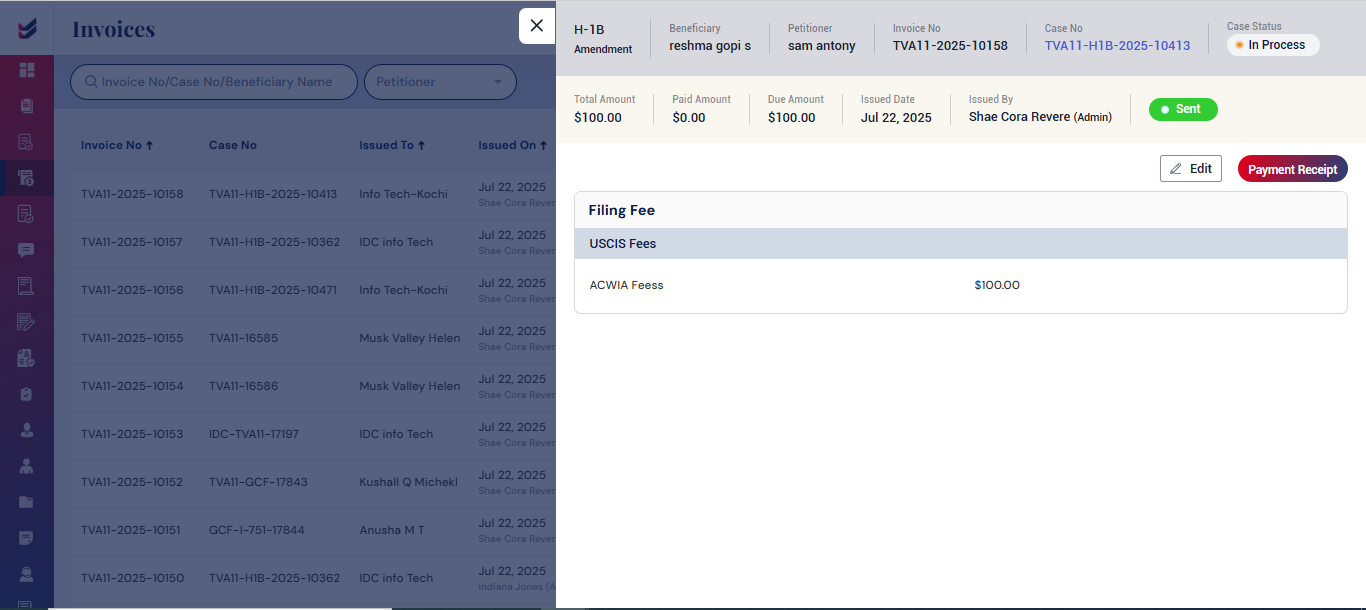Screen dimensions: 1366x610
Task: Click the app logo in sidebar
Action: pyautogui.click(x=27, y=28)
